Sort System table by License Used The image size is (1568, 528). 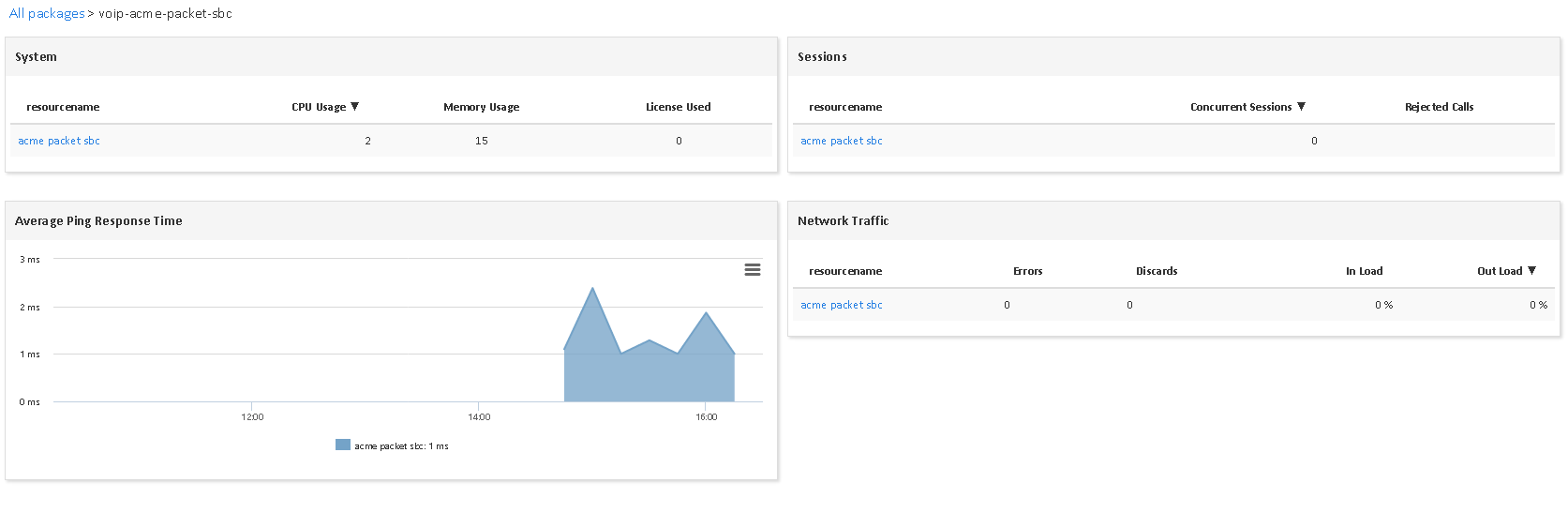[678, 107]
